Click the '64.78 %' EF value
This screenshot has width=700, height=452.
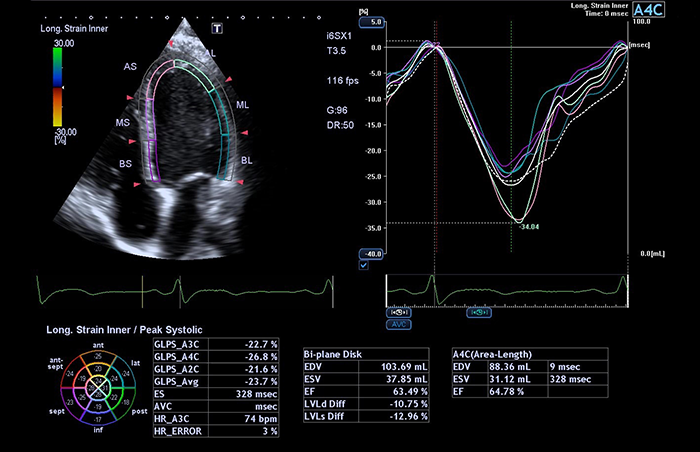coord(506,392)
